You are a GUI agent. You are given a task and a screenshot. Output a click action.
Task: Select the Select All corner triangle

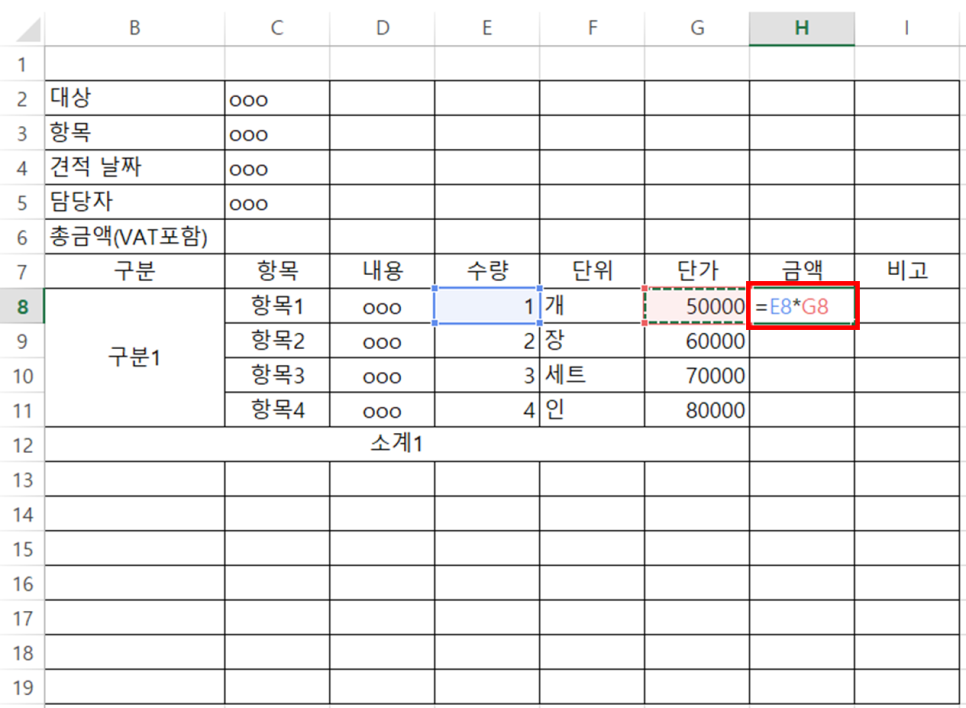click(x=28, y=29)
